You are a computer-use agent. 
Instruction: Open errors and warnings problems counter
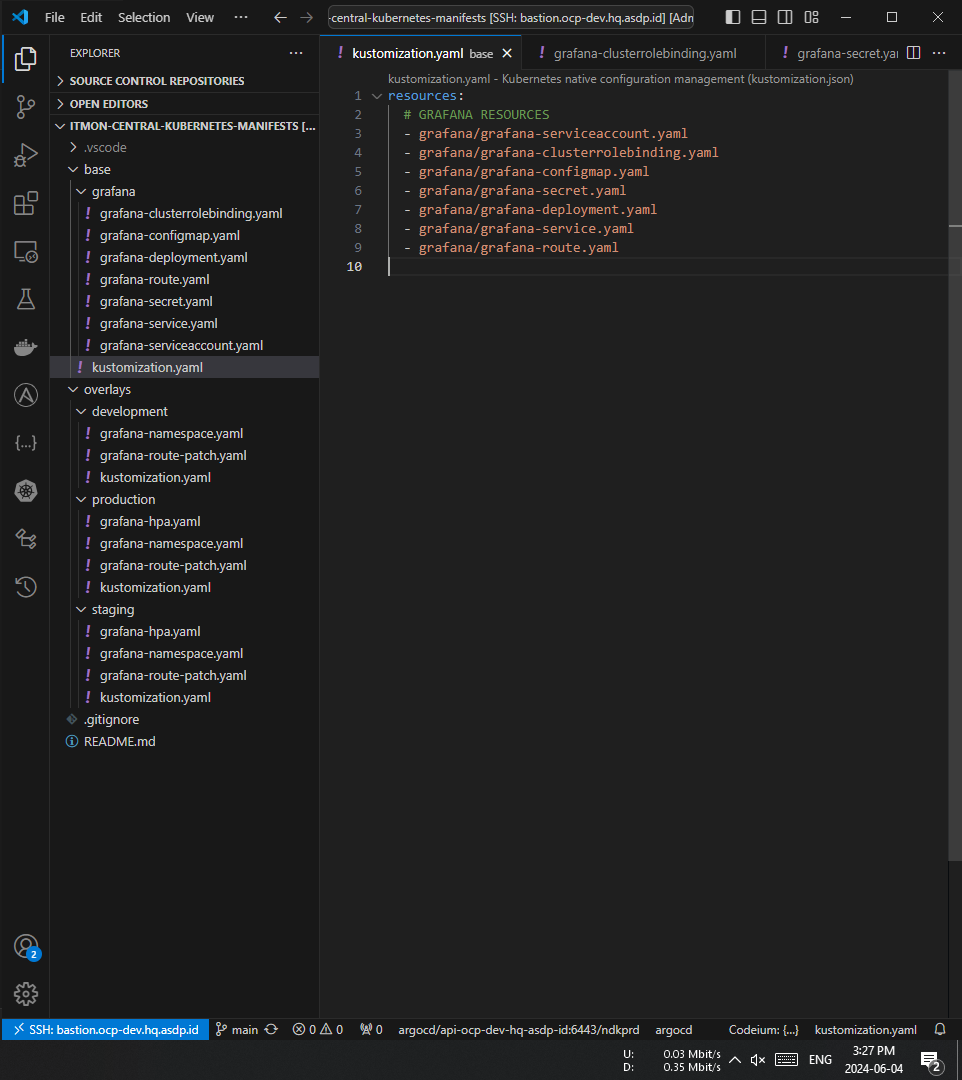click(317, 1030)
